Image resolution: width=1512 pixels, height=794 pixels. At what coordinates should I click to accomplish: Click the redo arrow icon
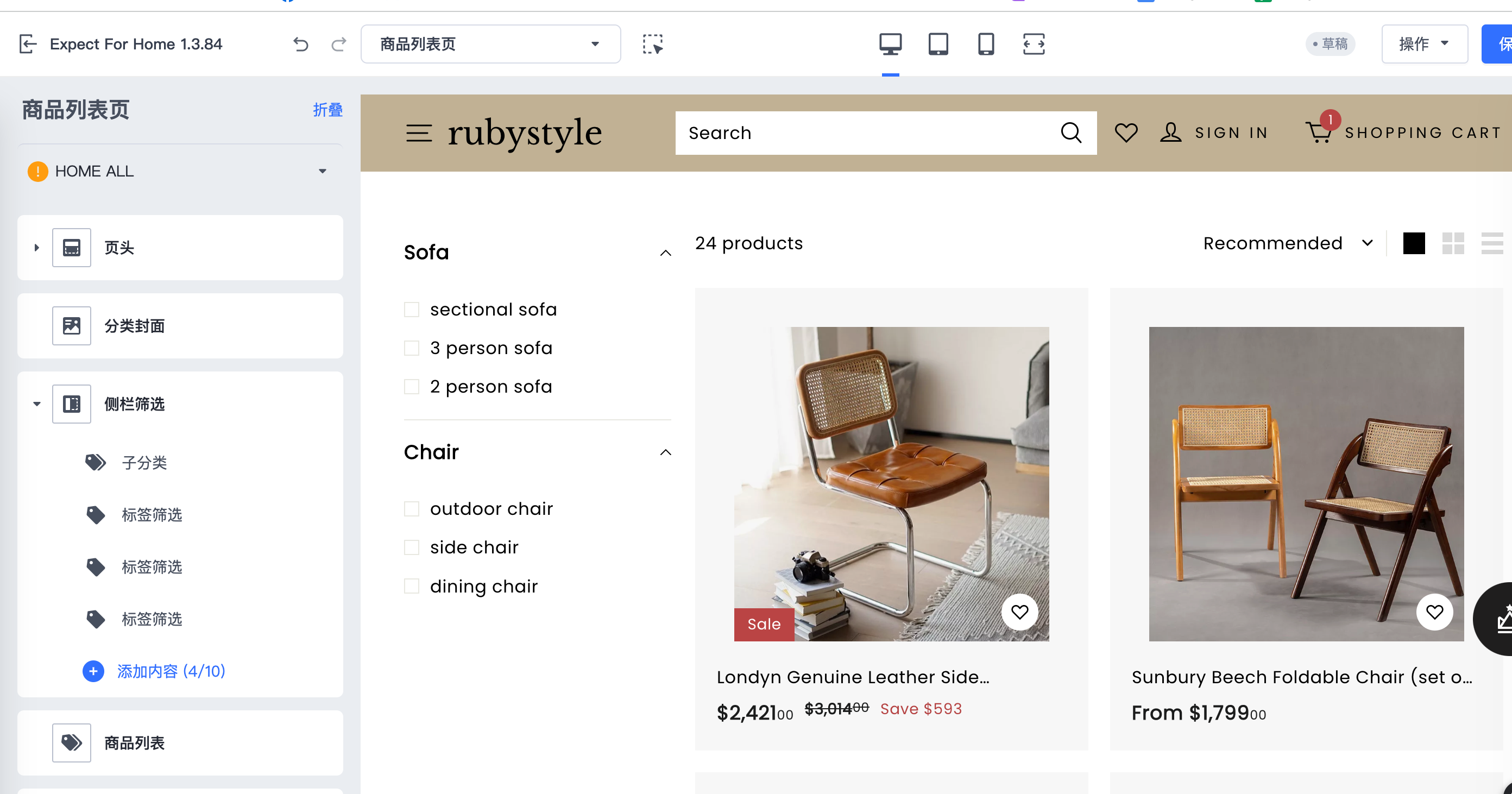(x=339, y=44)
